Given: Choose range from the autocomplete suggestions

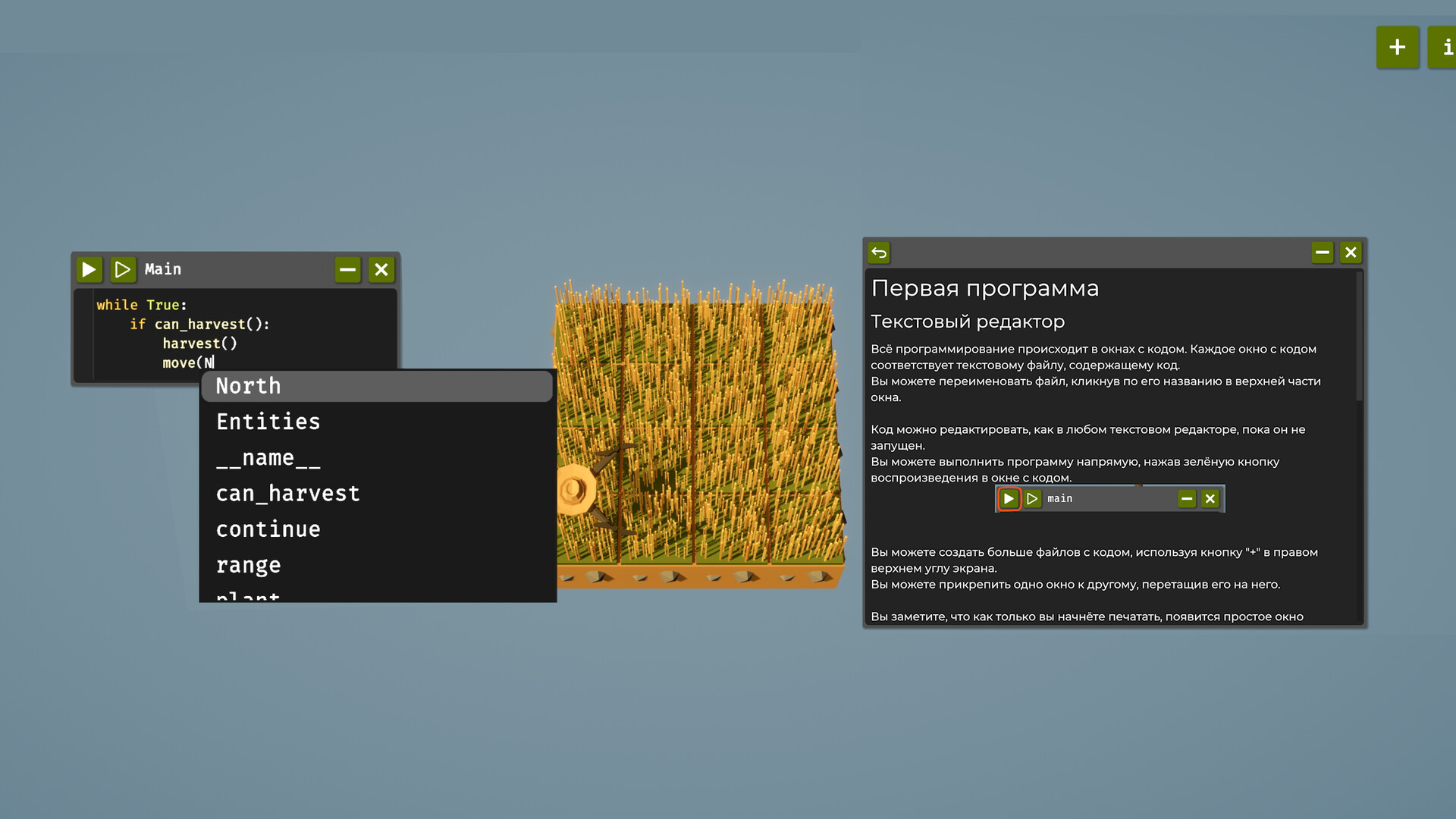Looking at the screenshot, I should (x=249, y=564).
